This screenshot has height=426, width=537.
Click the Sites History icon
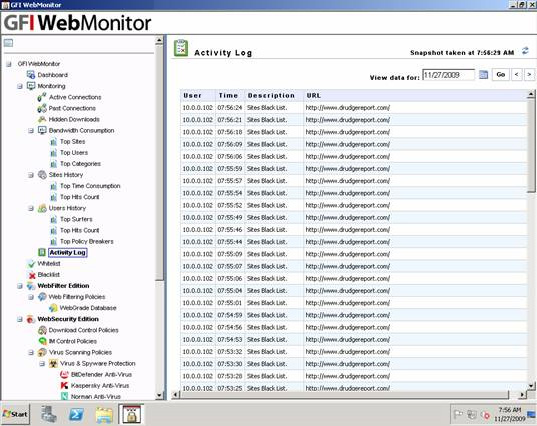coord(42,175)
